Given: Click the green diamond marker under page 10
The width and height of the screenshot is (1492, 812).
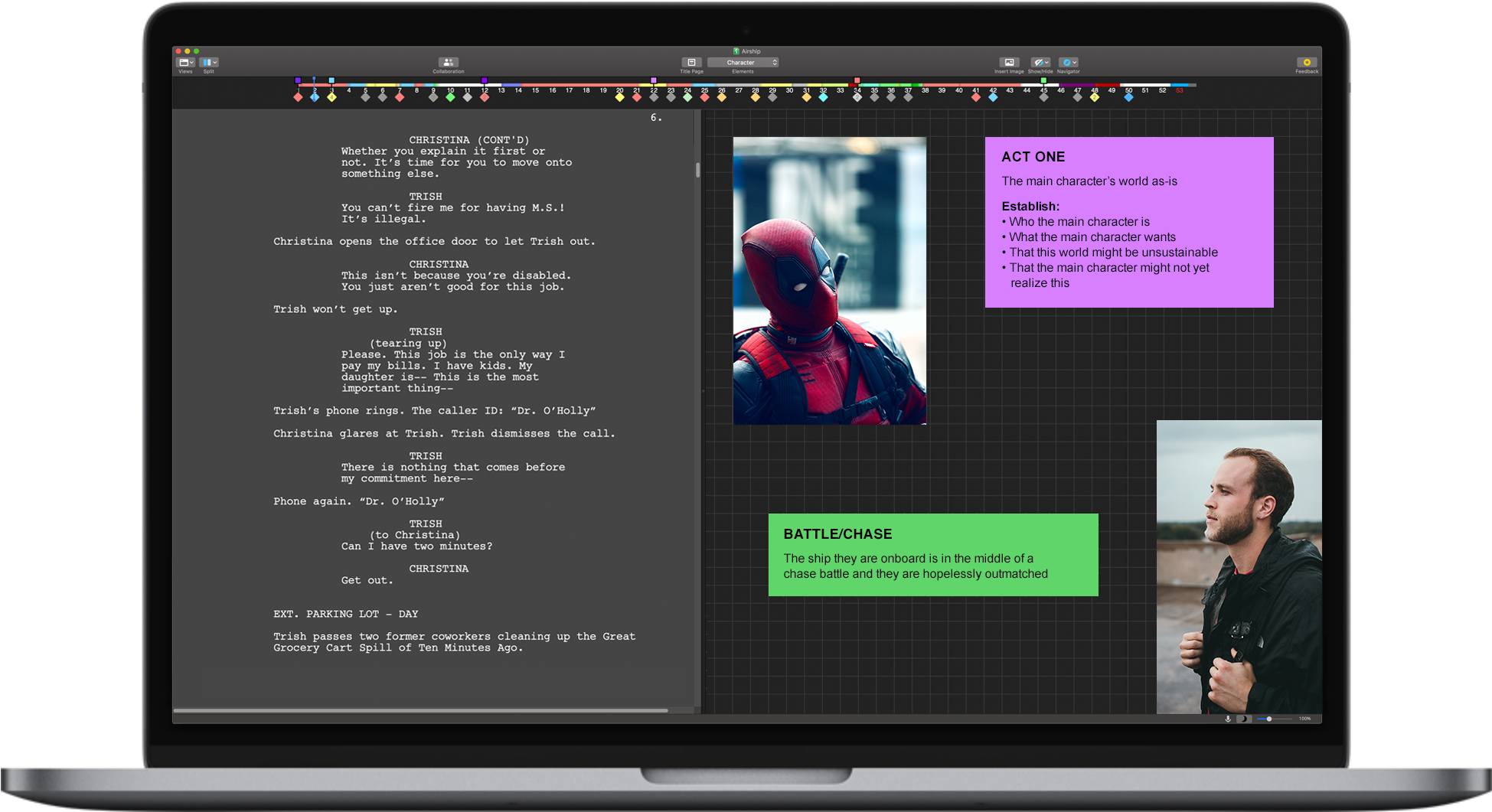Looking at the screenshot, I should tap(450, 97).
